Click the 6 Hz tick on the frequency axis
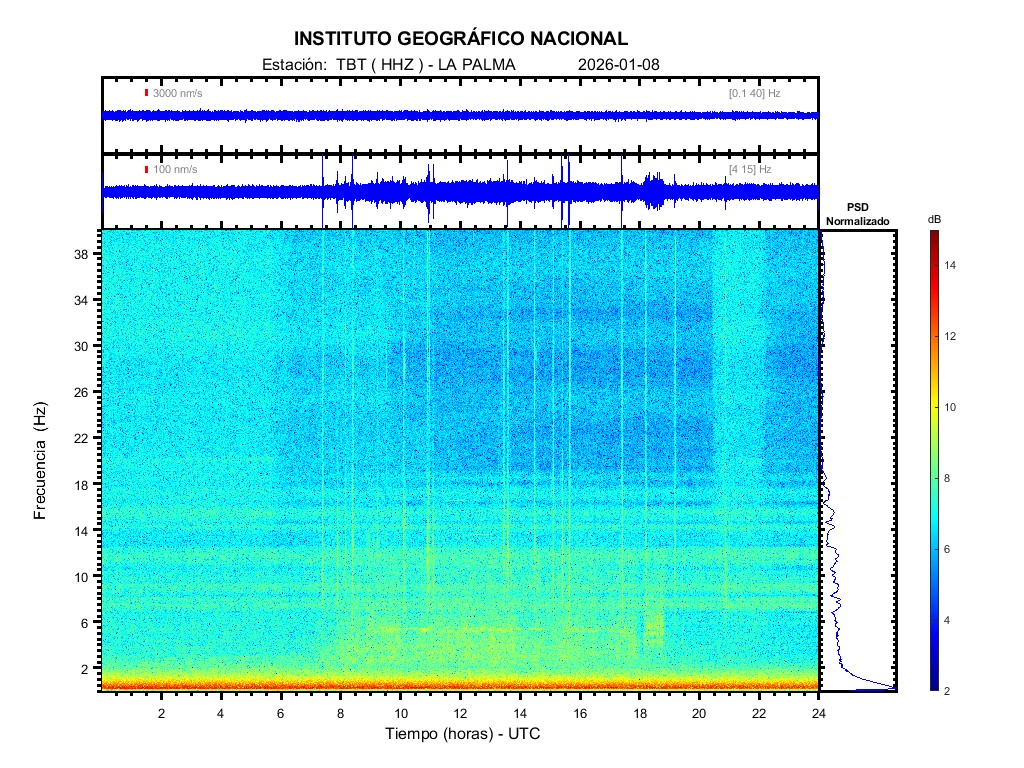This screenshot has width=1024, height=768. (84, 622)
